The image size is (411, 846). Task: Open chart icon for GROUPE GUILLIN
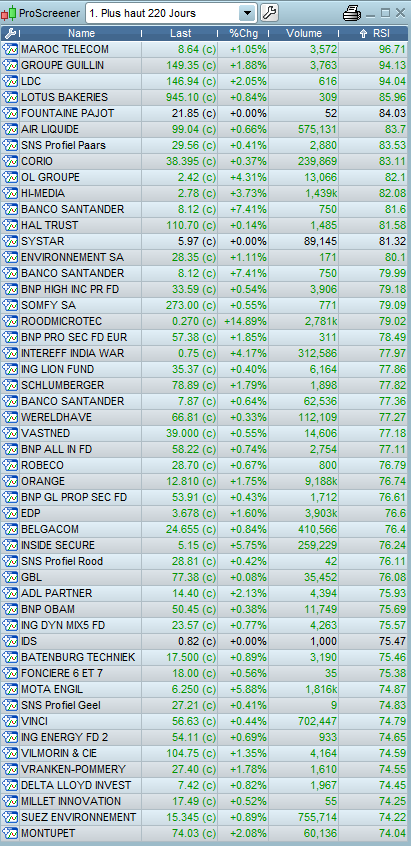pyautogui.click(x=10, y=65)
